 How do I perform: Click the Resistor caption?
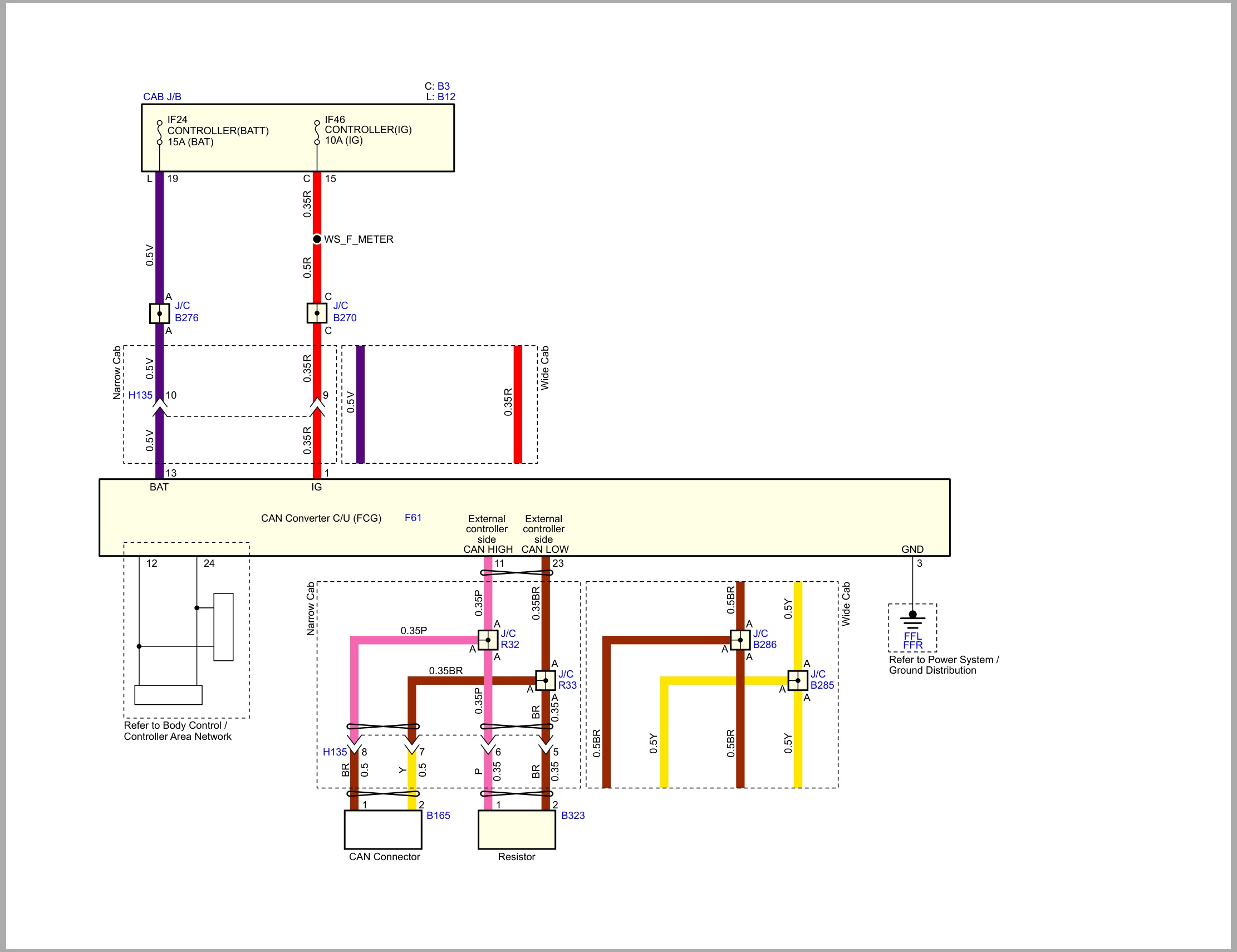[517, 857]
